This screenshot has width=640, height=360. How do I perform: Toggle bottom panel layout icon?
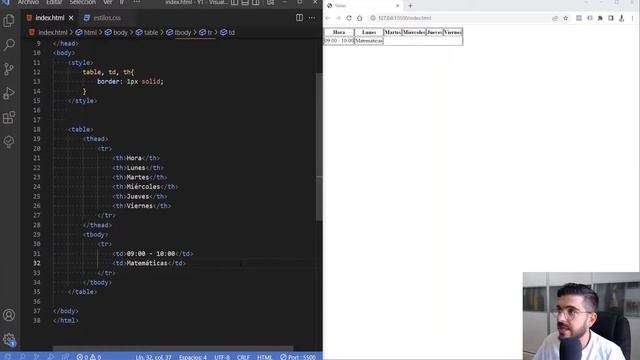coord(245,2)
